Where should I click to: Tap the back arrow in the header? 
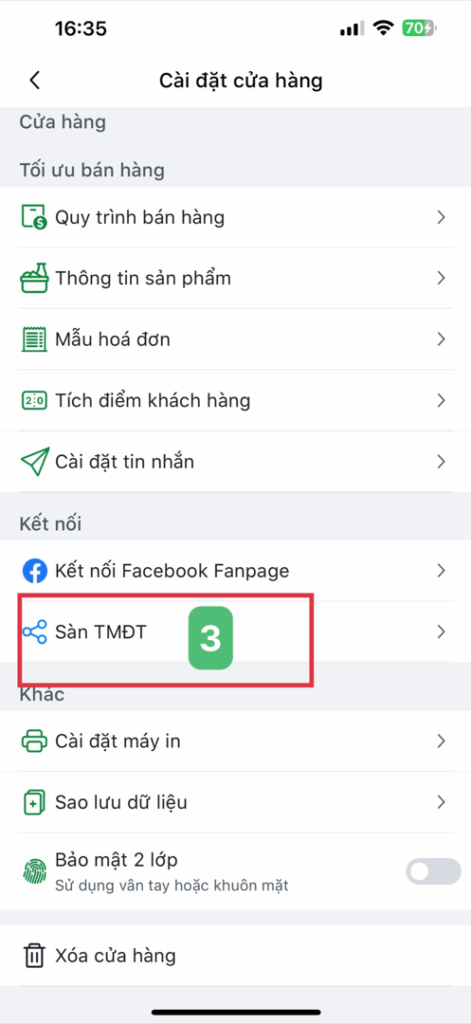tap(35, 80)
